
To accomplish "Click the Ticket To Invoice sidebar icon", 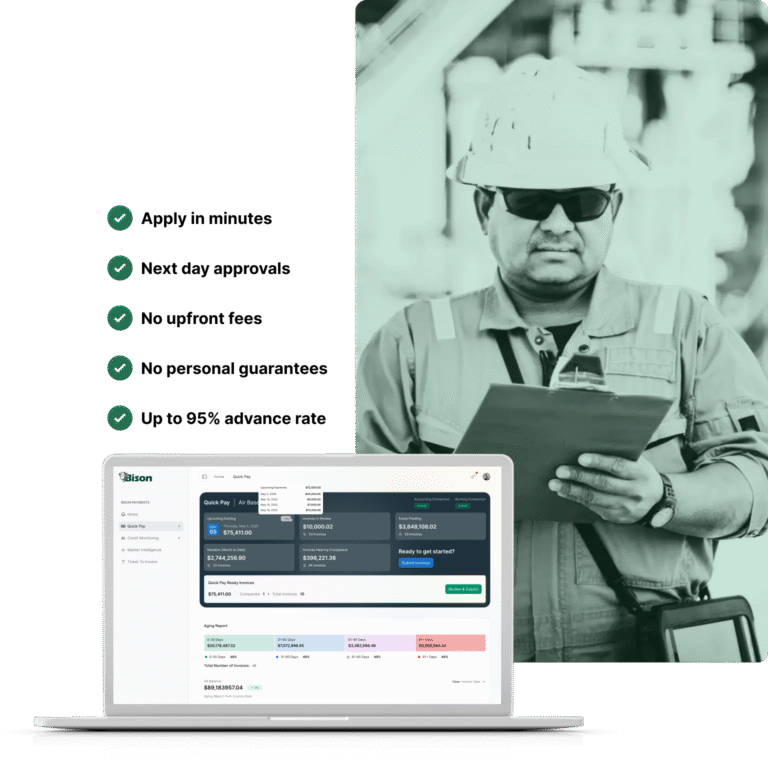I will [123, 562].
